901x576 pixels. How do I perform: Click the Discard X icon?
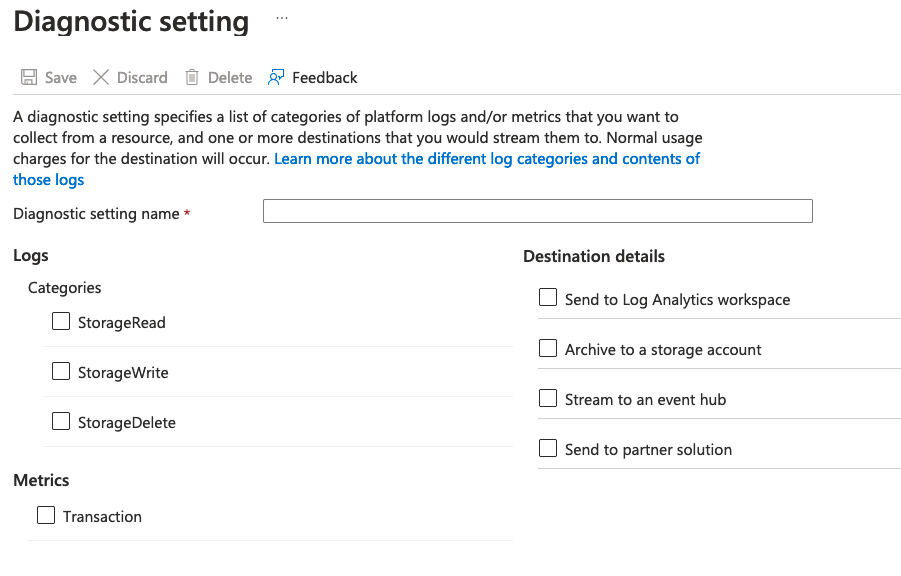click(101, 77)
